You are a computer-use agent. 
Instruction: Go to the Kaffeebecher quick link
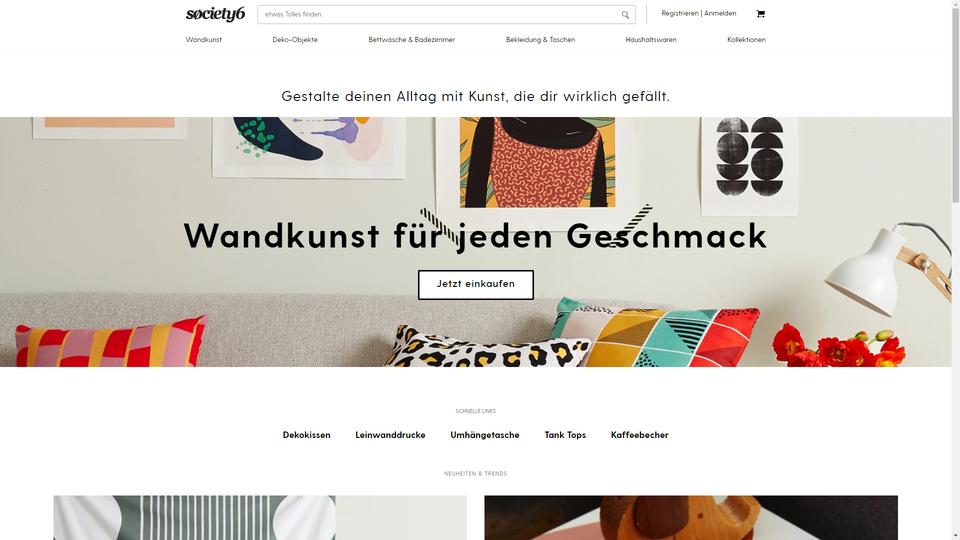pyautogui.click(x=640, y=435)
